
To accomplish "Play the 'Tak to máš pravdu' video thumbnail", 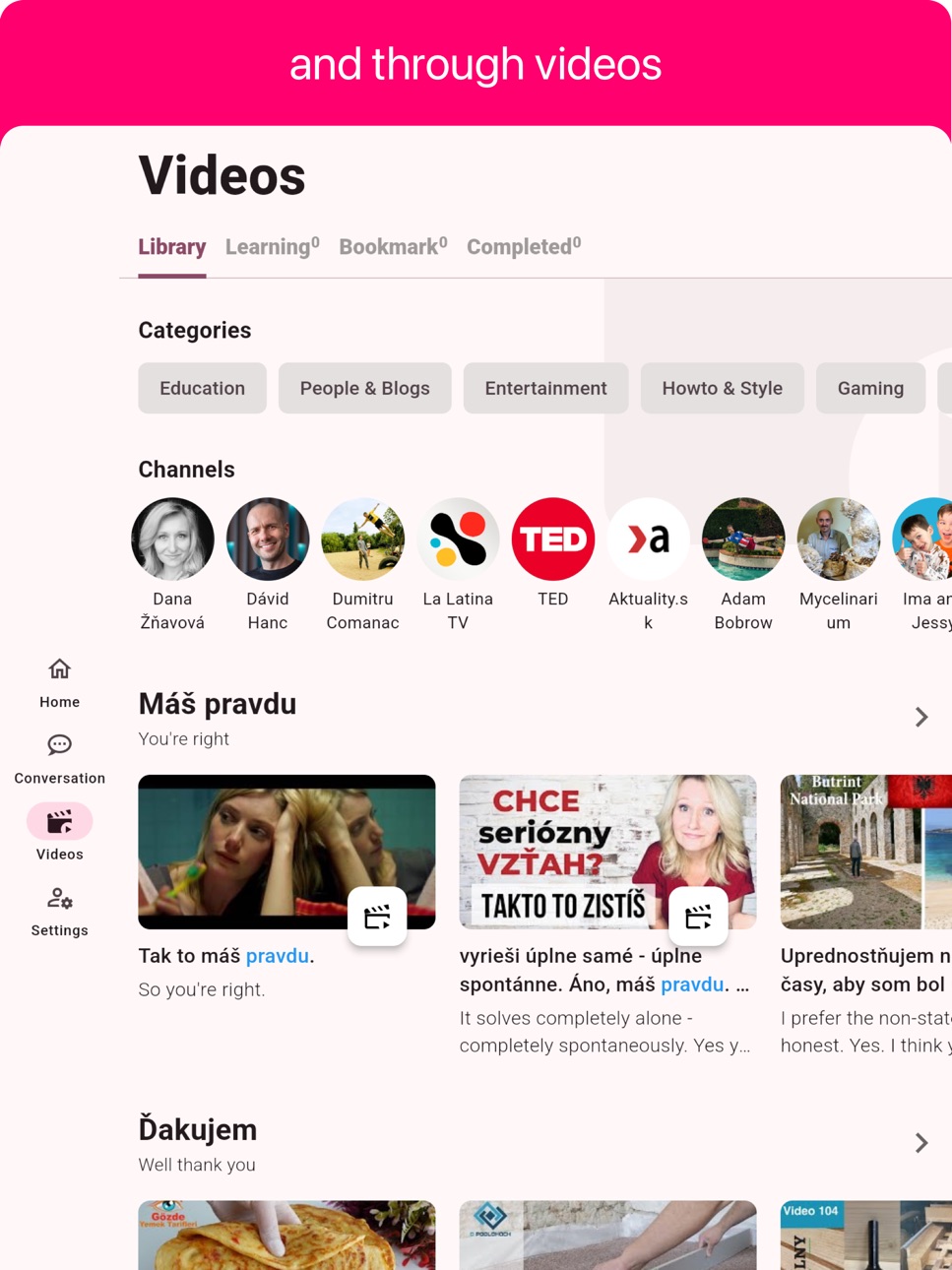I will (286, 852).
